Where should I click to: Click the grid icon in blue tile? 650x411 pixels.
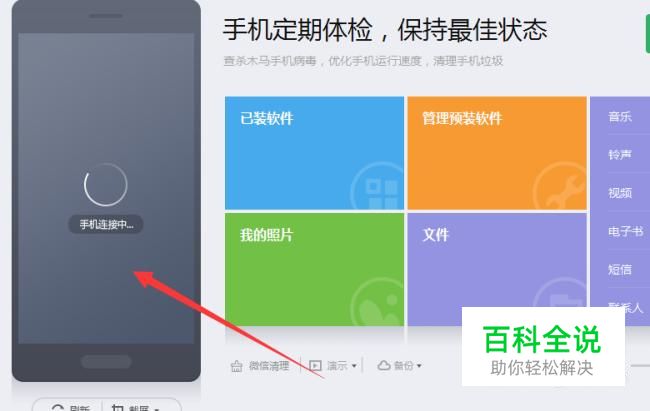pyautogui.click(x=378, y=187)
